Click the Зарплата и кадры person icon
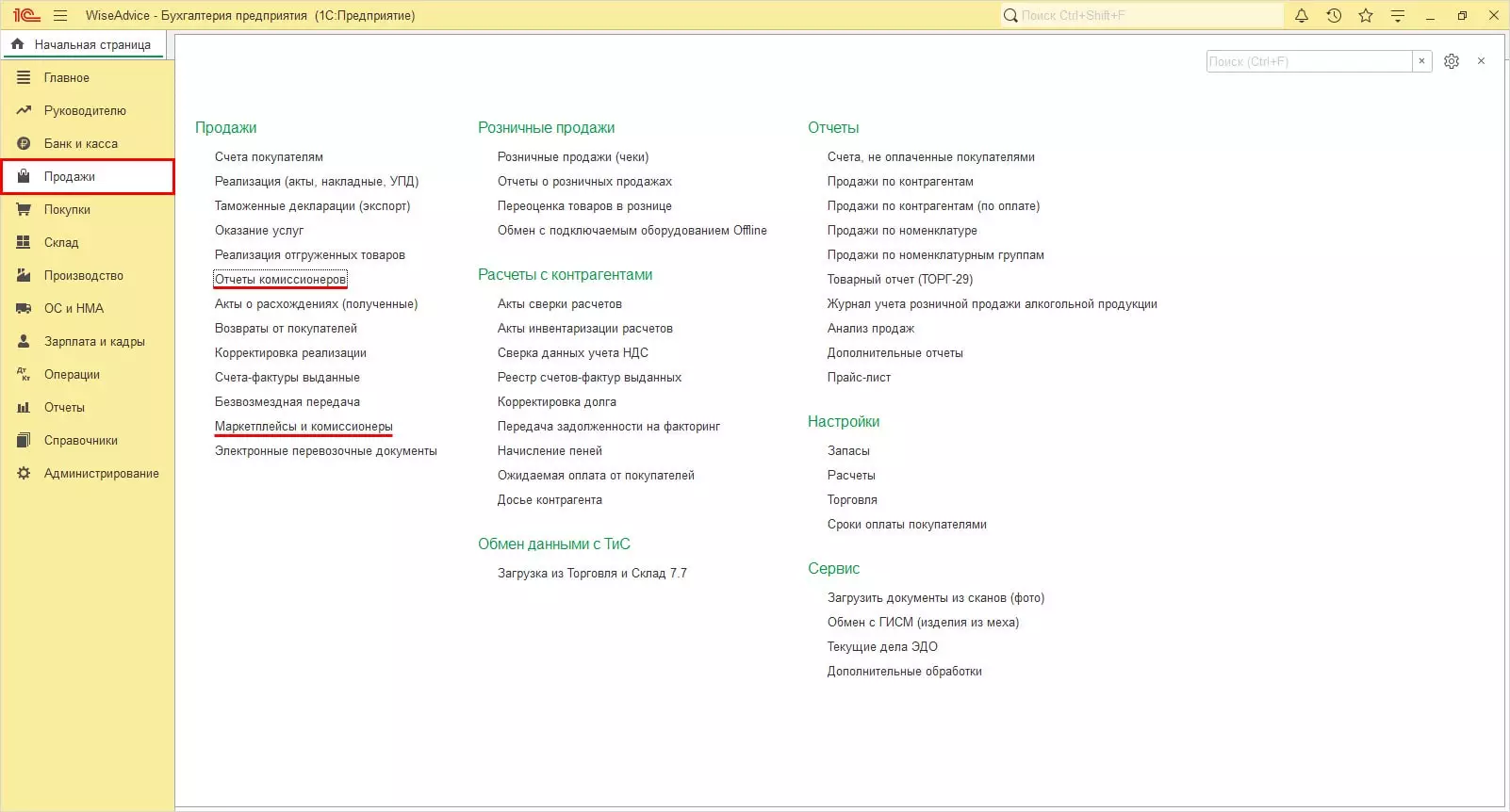 (x=24, y=341)
